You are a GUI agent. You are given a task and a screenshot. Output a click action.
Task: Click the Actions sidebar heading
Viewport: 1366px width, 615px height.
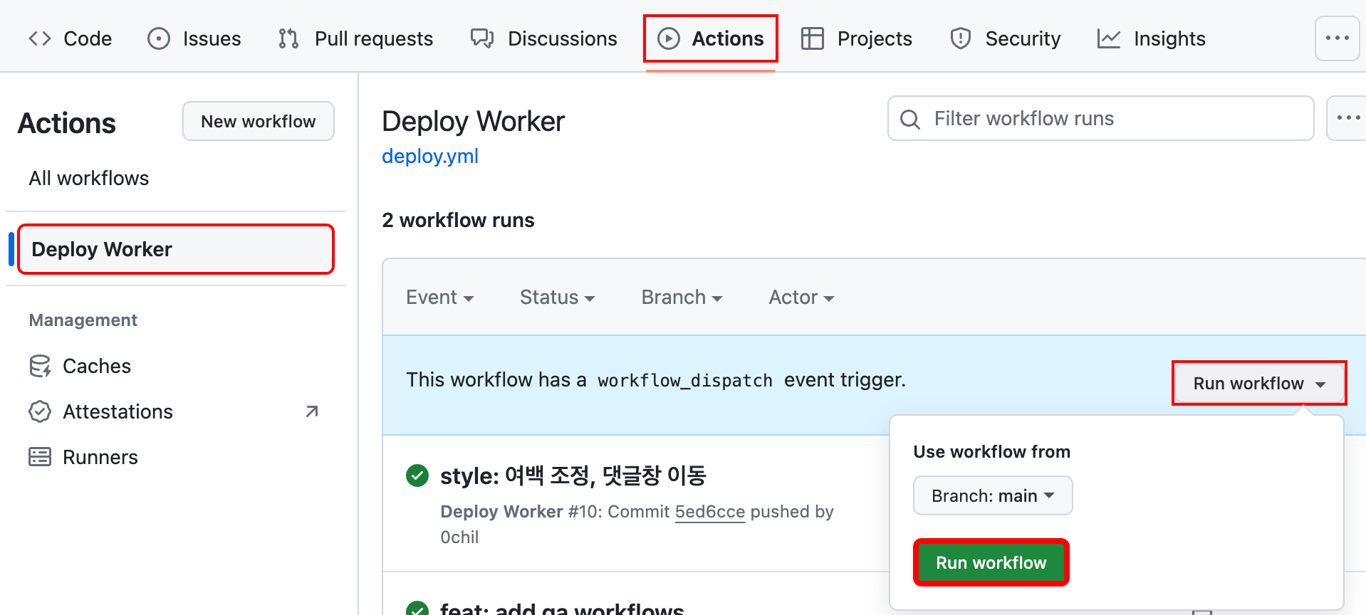tap(67, 123)
